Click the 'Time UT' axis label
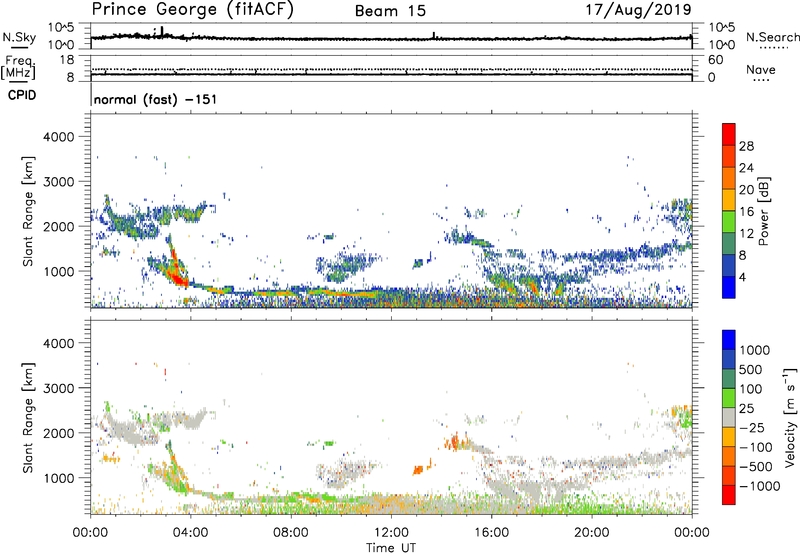The image size is (800, 554). [391, 548]
